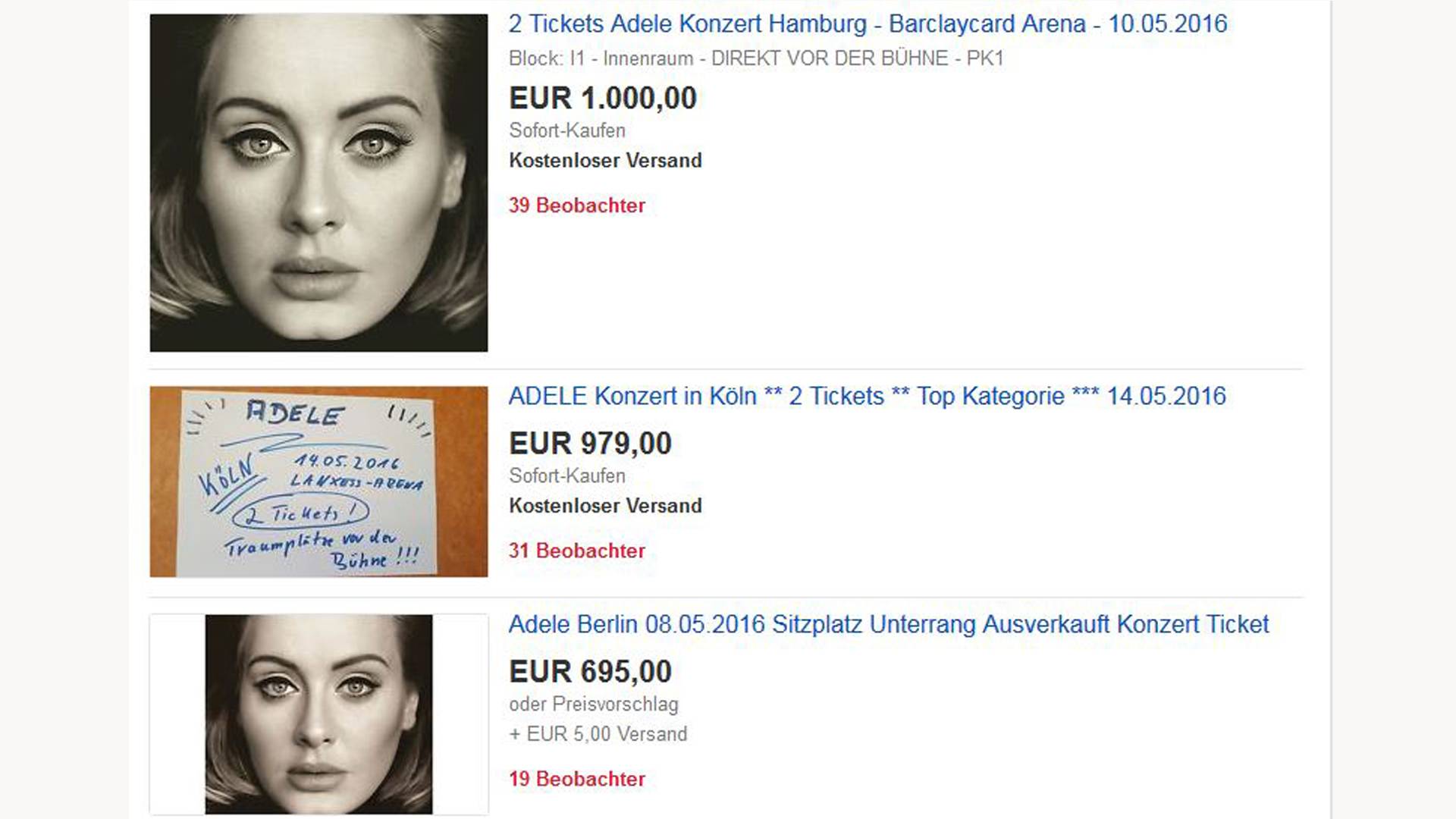This screenshot has width=1456, height=819.
Task: Click 'Kostenloser Versand' on the Köln listing
Action: 605,506
